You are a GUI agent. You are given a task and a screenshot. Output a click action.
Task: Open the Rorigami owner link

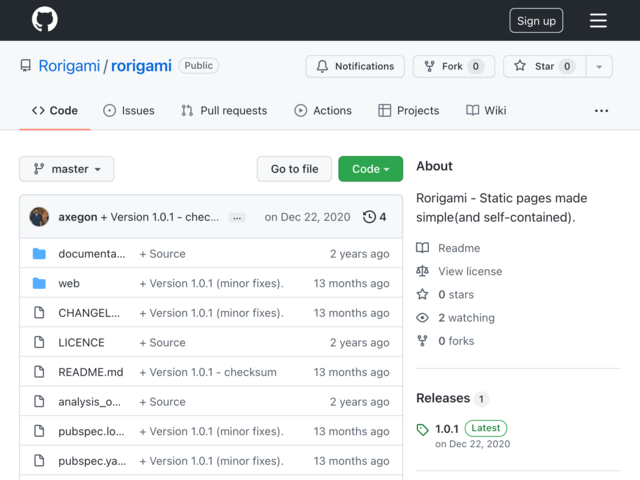[69, 66]
